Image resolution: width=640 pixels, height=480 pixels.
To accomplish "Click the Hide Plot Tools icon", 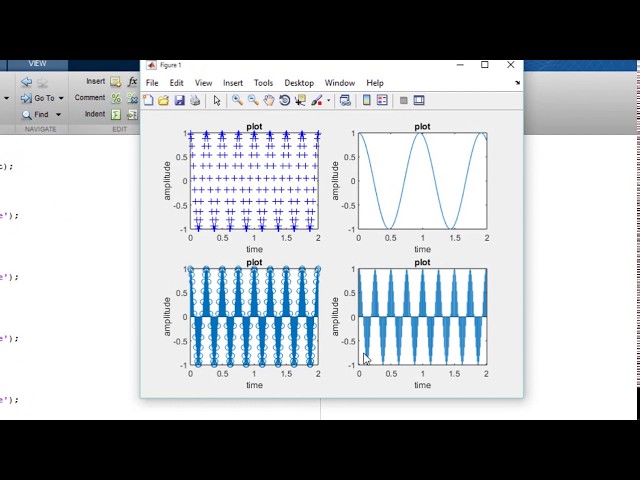I will (x=404, y=100).
